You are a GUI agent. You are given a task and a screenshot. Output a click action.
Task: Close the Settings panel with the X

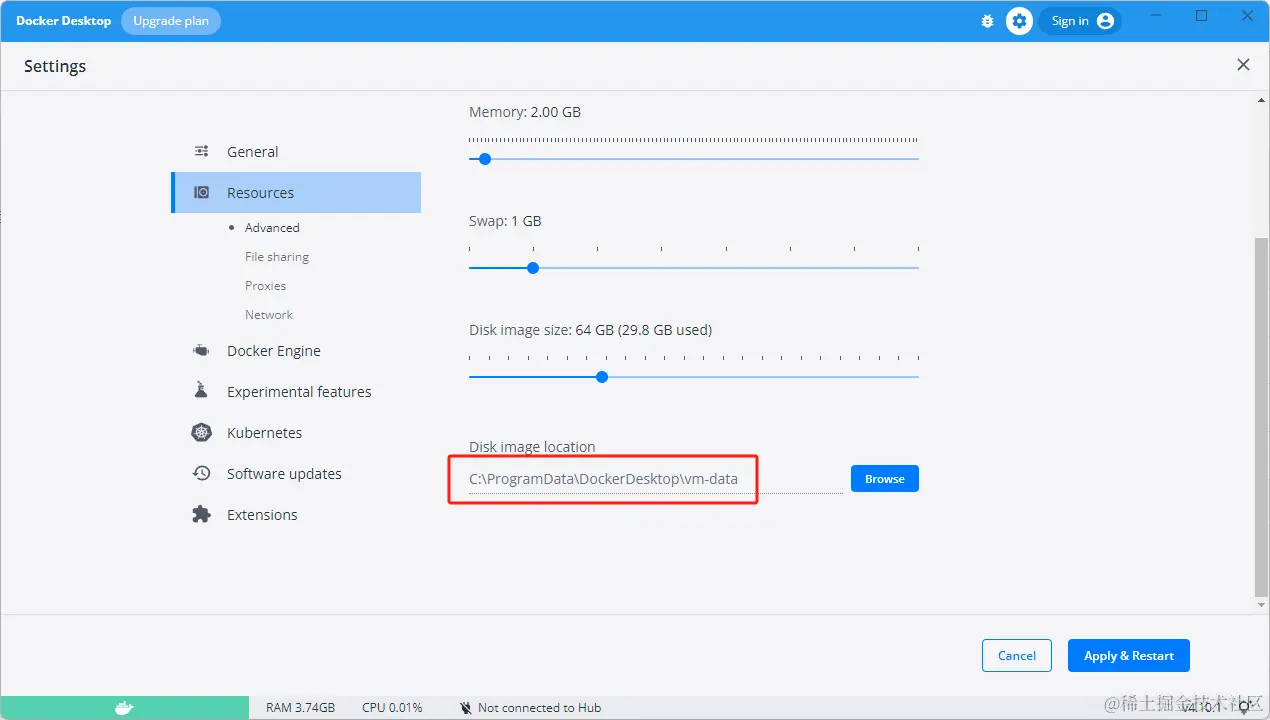point(1243,65)
